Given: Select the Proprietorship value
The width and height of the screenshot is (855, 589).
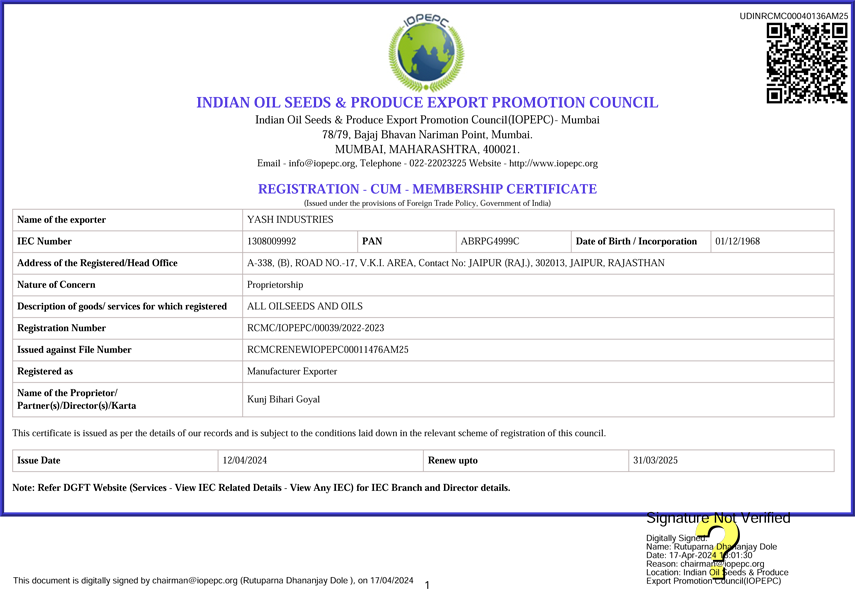Looking at the screenshot, I should [x=275, y=285].
